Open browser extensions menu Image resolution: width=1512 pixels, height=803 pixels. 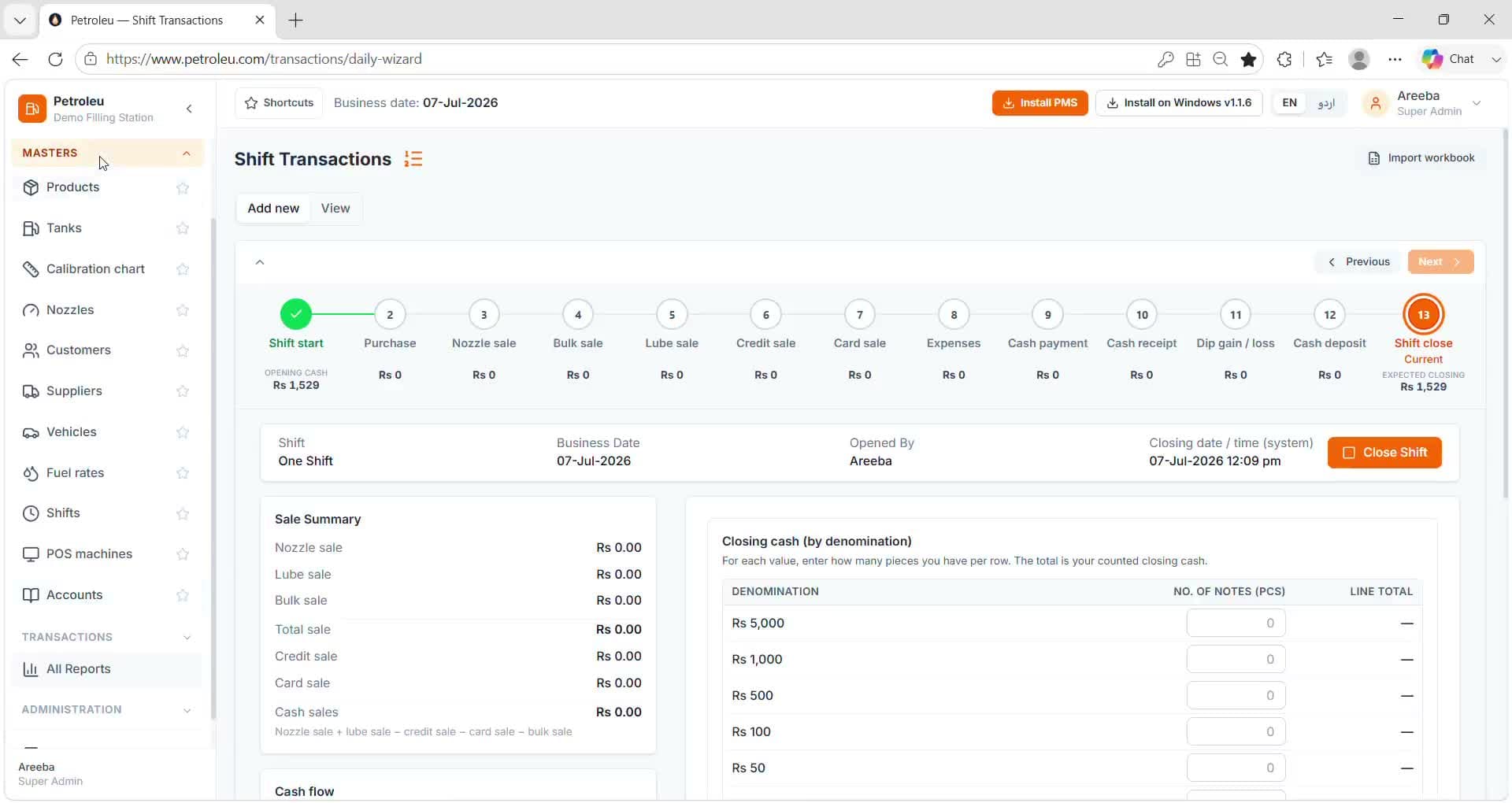coord(1284,59)
